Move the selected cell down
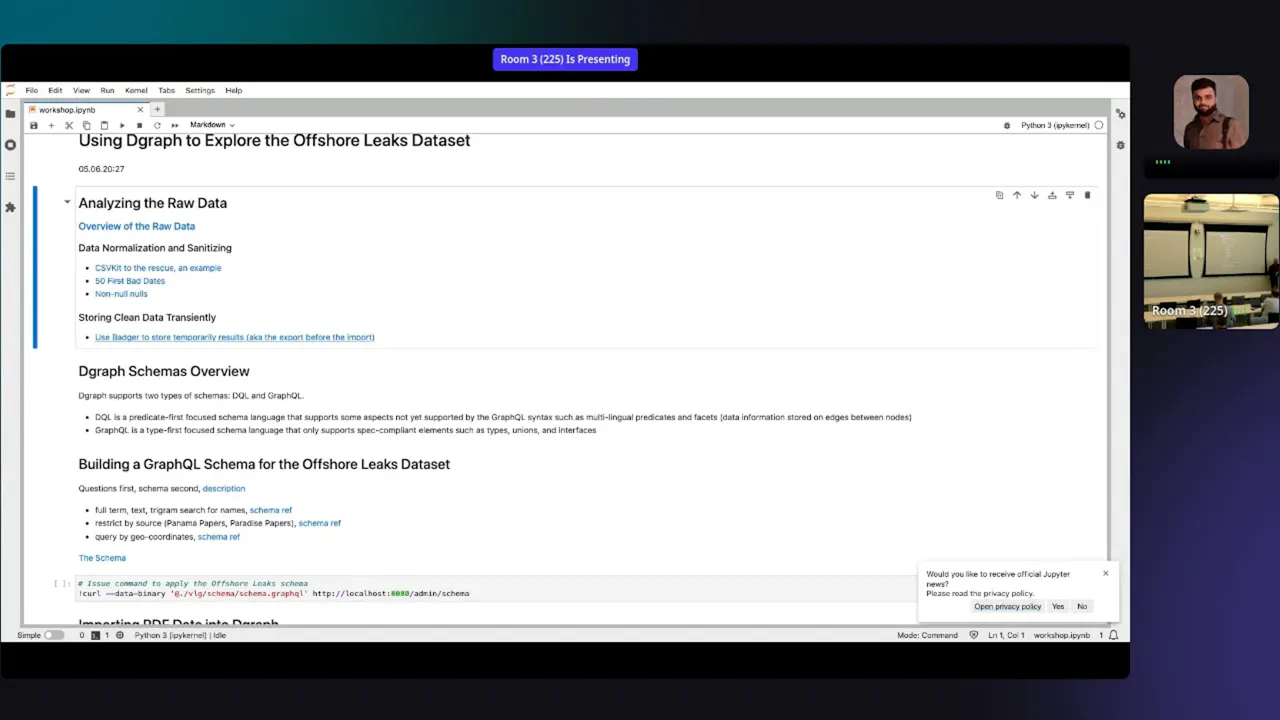1280x720 pixels. coord(1034,195)
